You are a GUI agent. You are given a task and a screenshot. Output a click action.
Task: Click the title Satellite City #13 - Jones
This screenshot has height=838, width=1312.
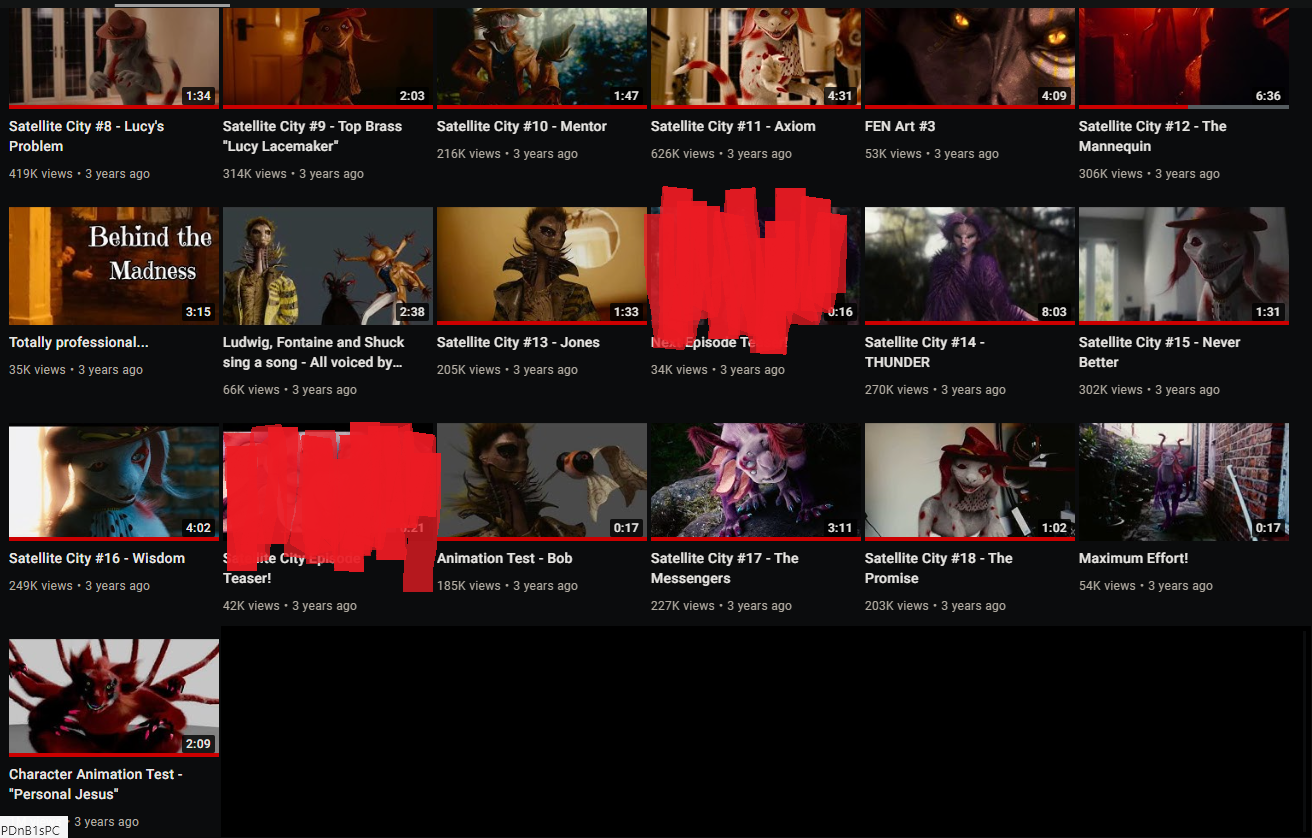[518, 342]
